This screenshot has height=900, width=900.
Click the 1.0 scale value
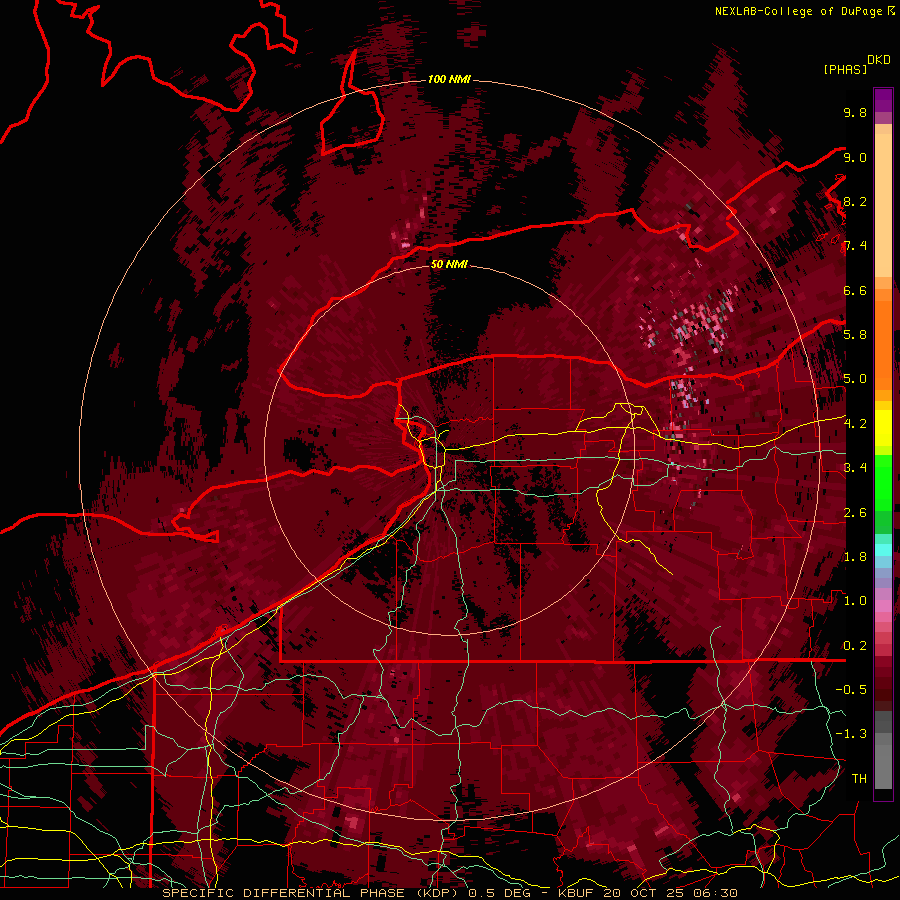(855, 600)
